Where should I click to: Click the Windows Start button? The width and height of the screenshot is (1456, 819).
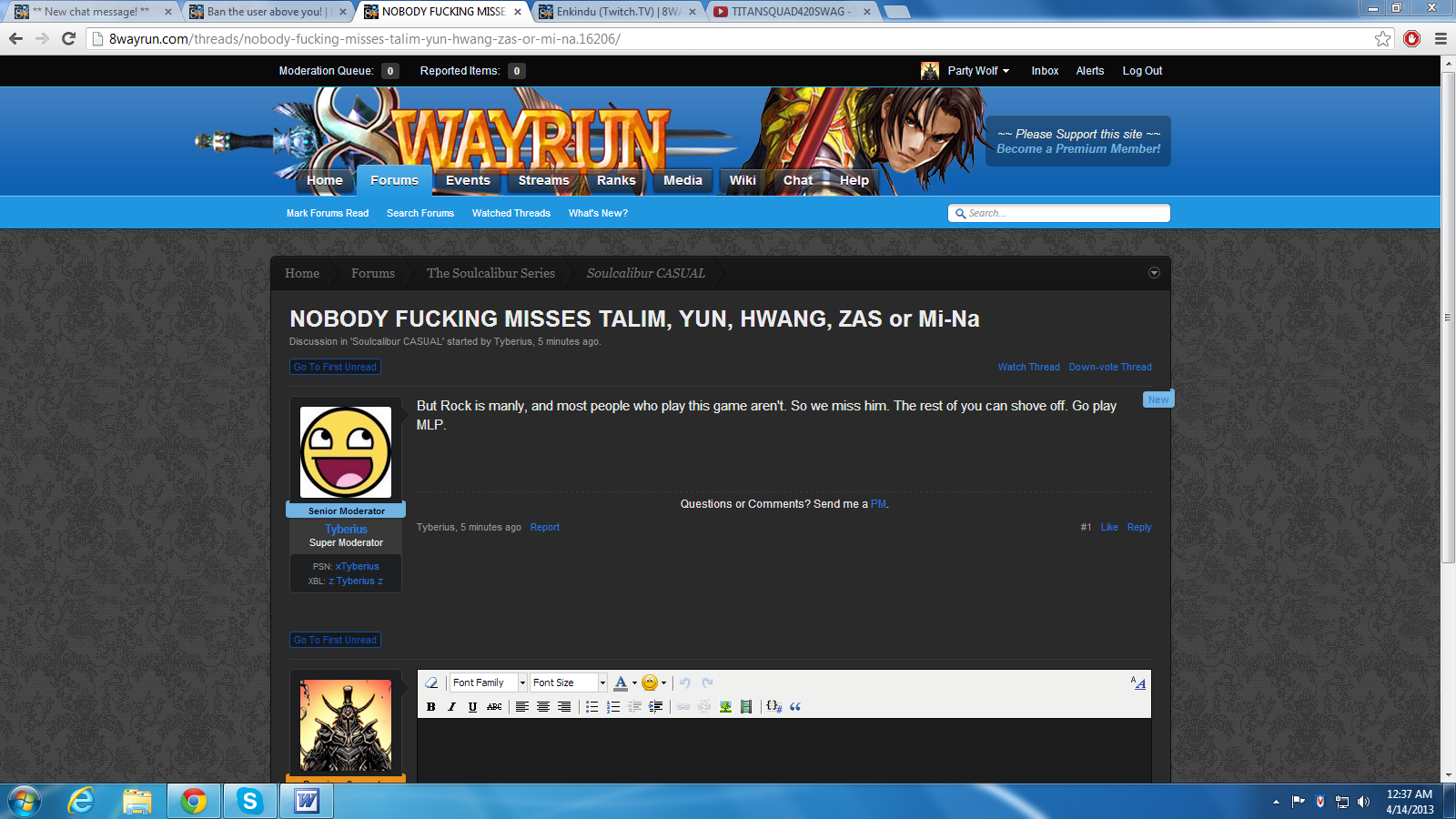25,801
